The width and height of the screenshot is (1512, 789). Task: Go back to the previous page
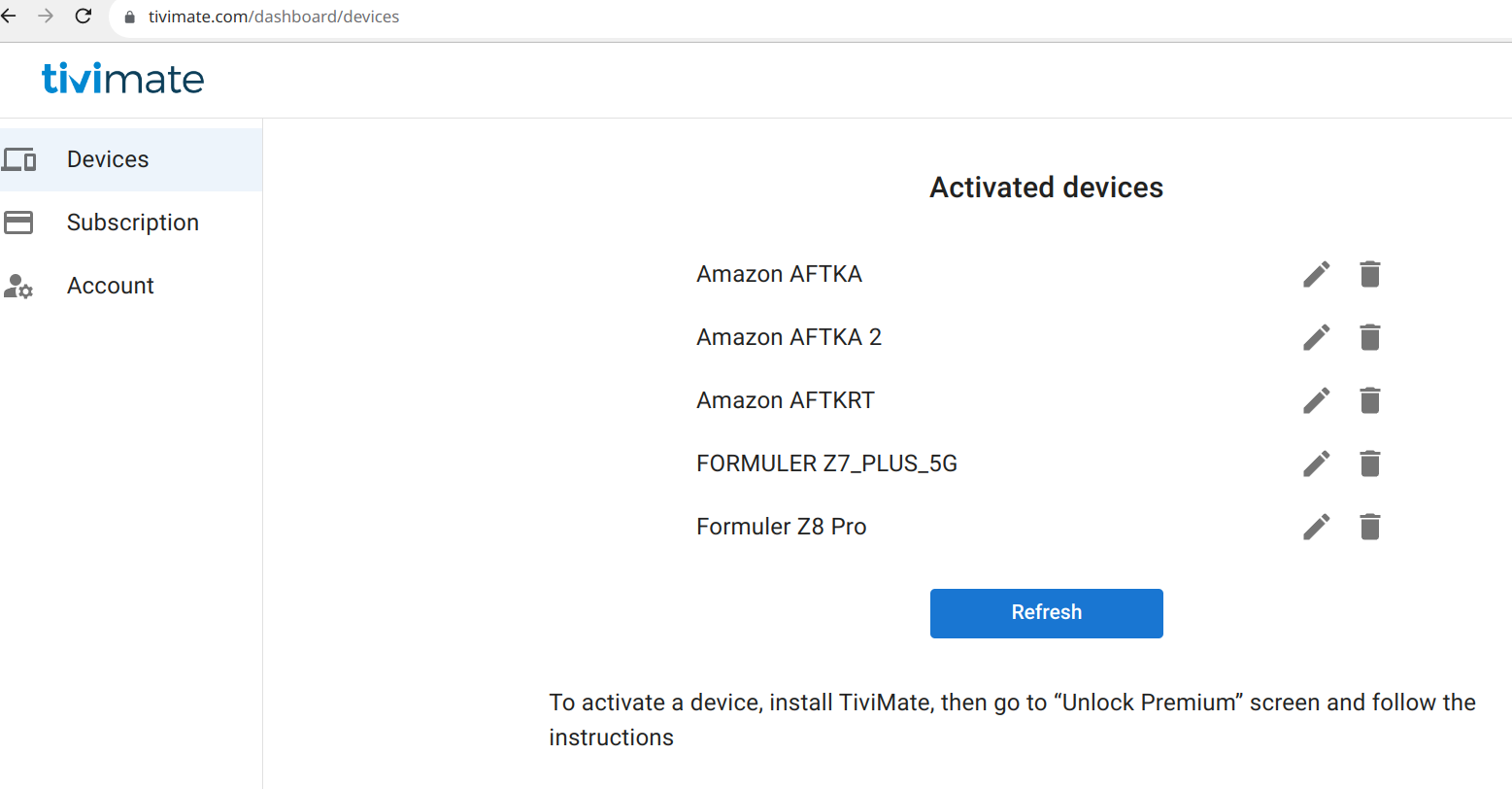[x=10, y=17]
